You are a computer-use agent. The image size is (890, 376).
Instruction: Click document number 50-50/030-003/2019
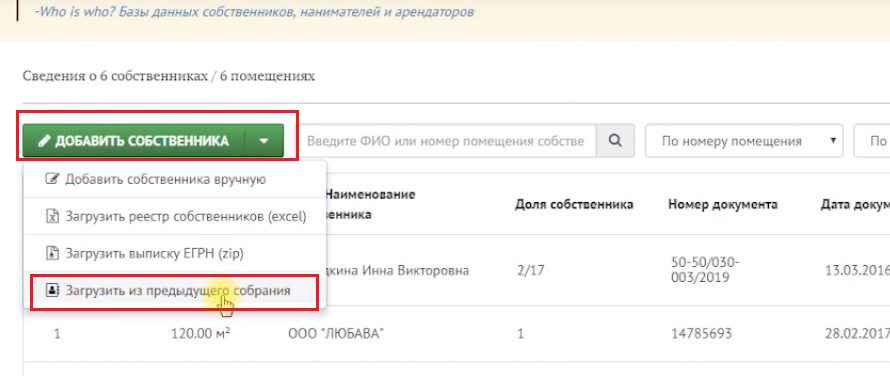click(704, 271)
